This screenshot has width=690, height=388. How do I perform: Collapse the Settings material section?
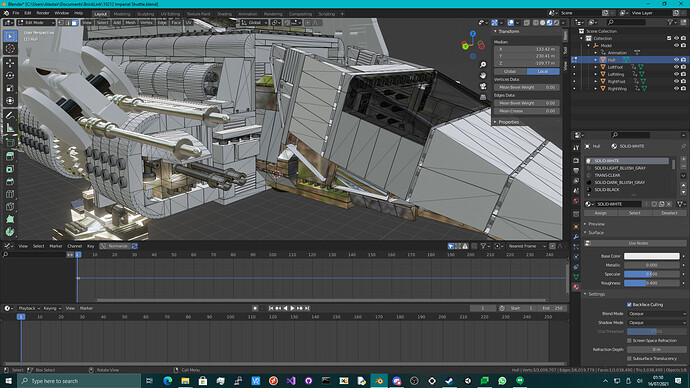[x=595, y=294]
